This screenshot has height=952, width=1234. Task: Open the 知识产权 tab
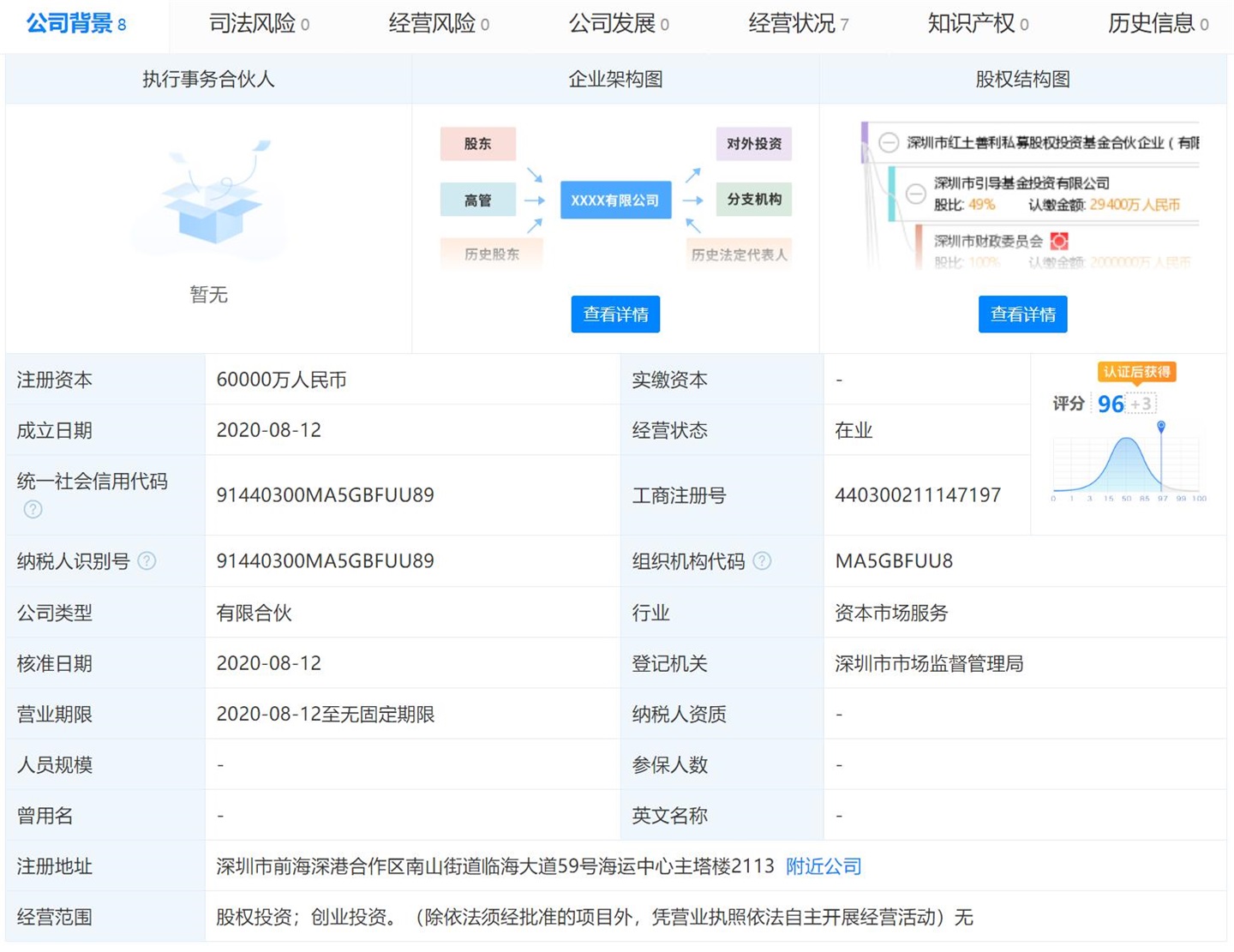(x=977, y=23)
